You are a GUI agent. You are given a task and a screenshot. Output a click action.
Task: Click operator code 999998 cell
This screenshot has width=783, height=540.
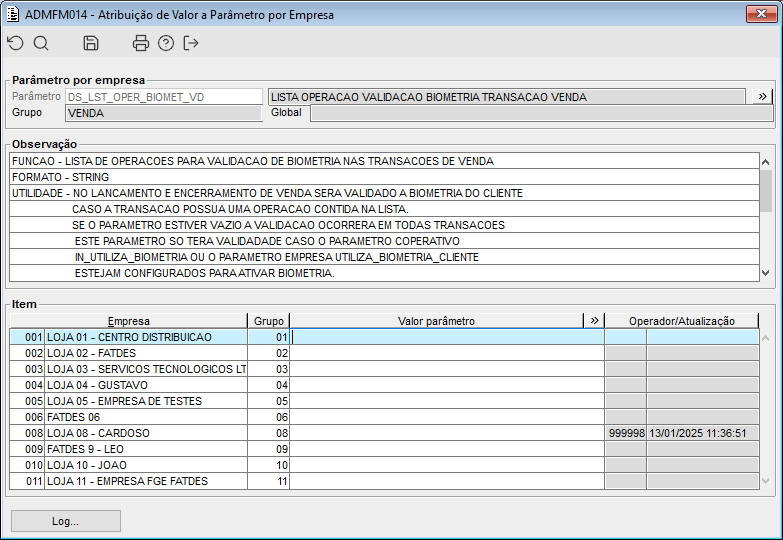626,433
